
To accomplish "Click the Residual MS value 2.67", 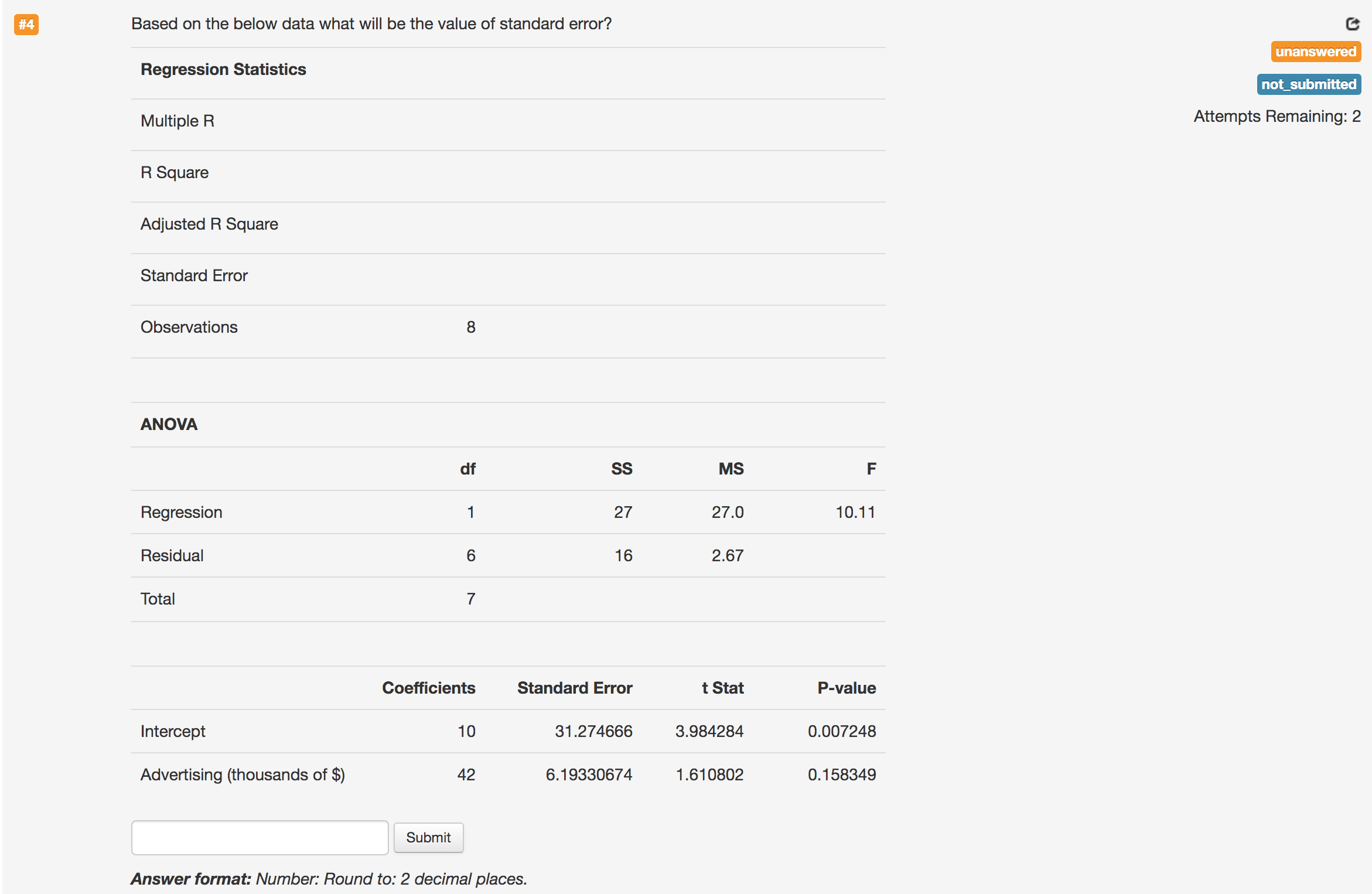I will point(728,555).
